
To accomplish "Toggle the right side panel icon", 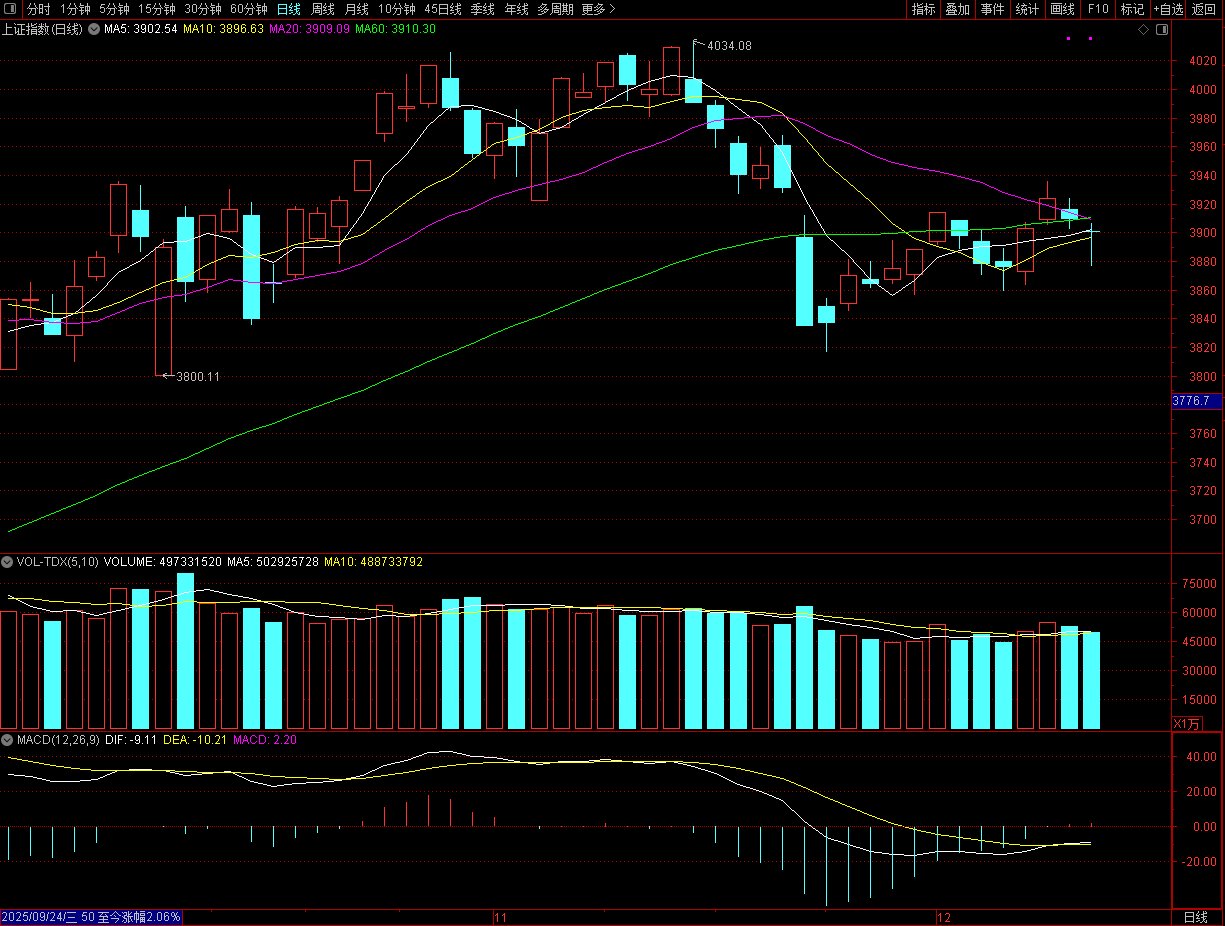I will (1161, 30).
